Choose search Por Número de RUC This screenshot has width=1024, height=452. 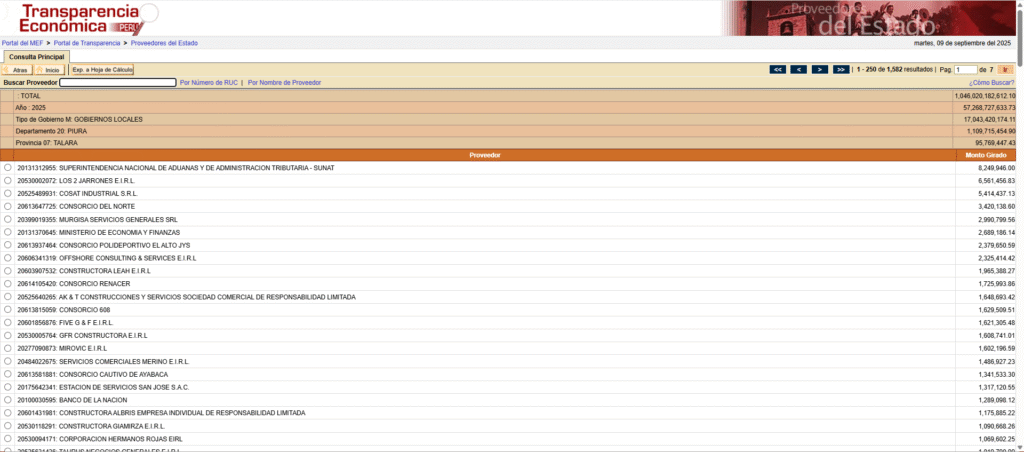click(x=209, y=83)
